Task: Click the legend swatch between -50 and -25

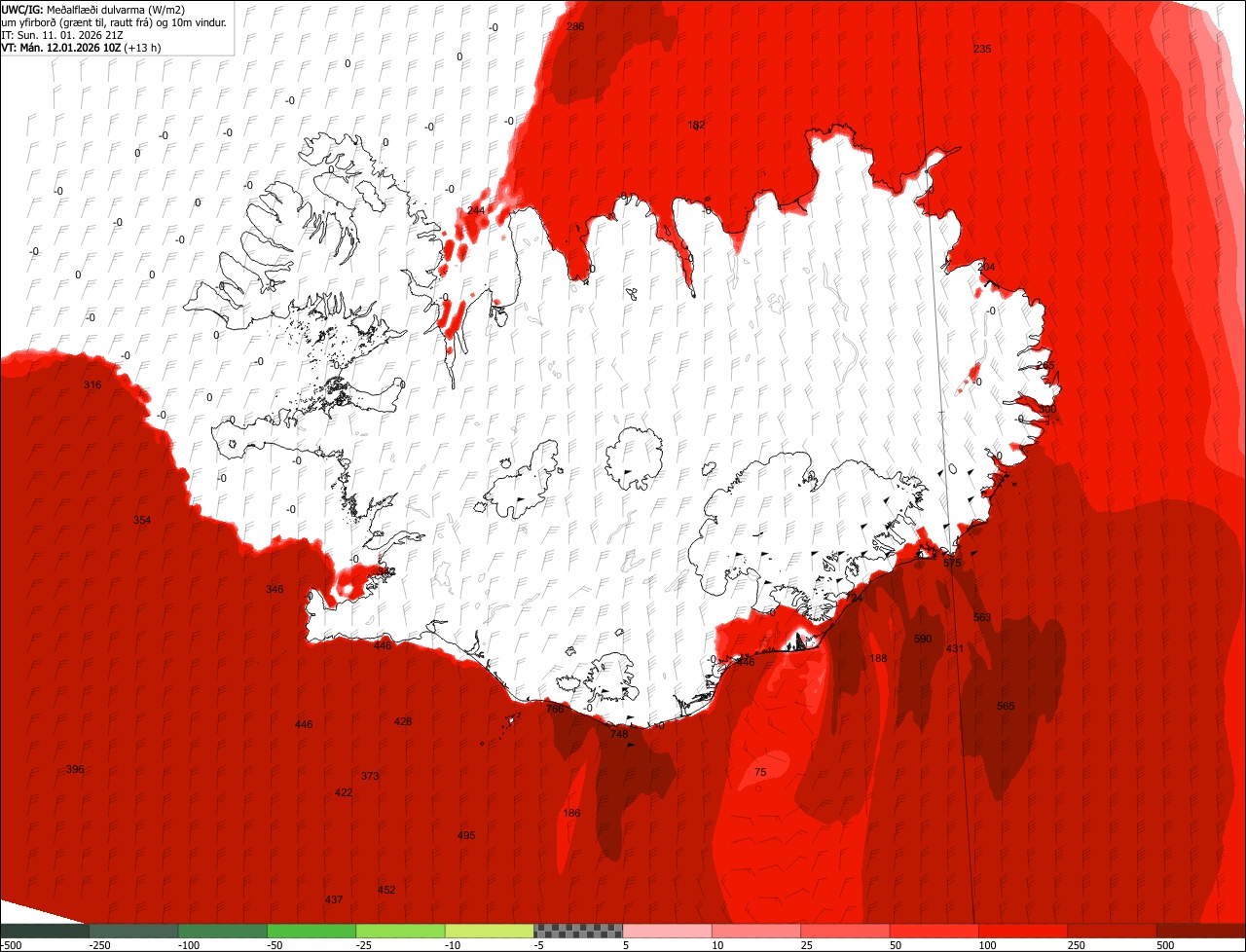Action: click(311, 931)
